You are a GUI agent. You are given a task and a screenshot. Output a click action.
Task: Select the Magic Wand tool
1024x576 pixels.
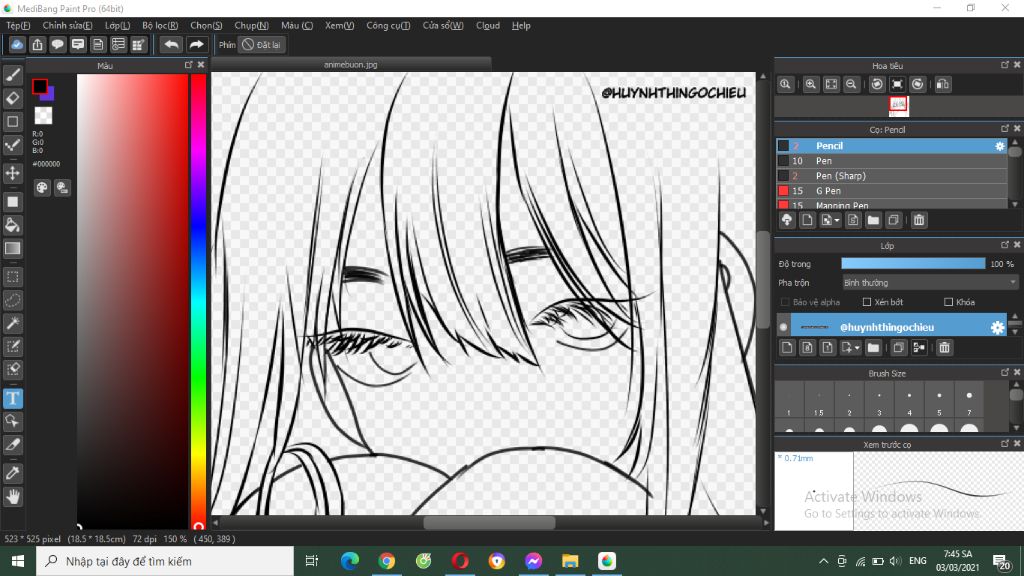pyautogui.click(x=12, y=323)
